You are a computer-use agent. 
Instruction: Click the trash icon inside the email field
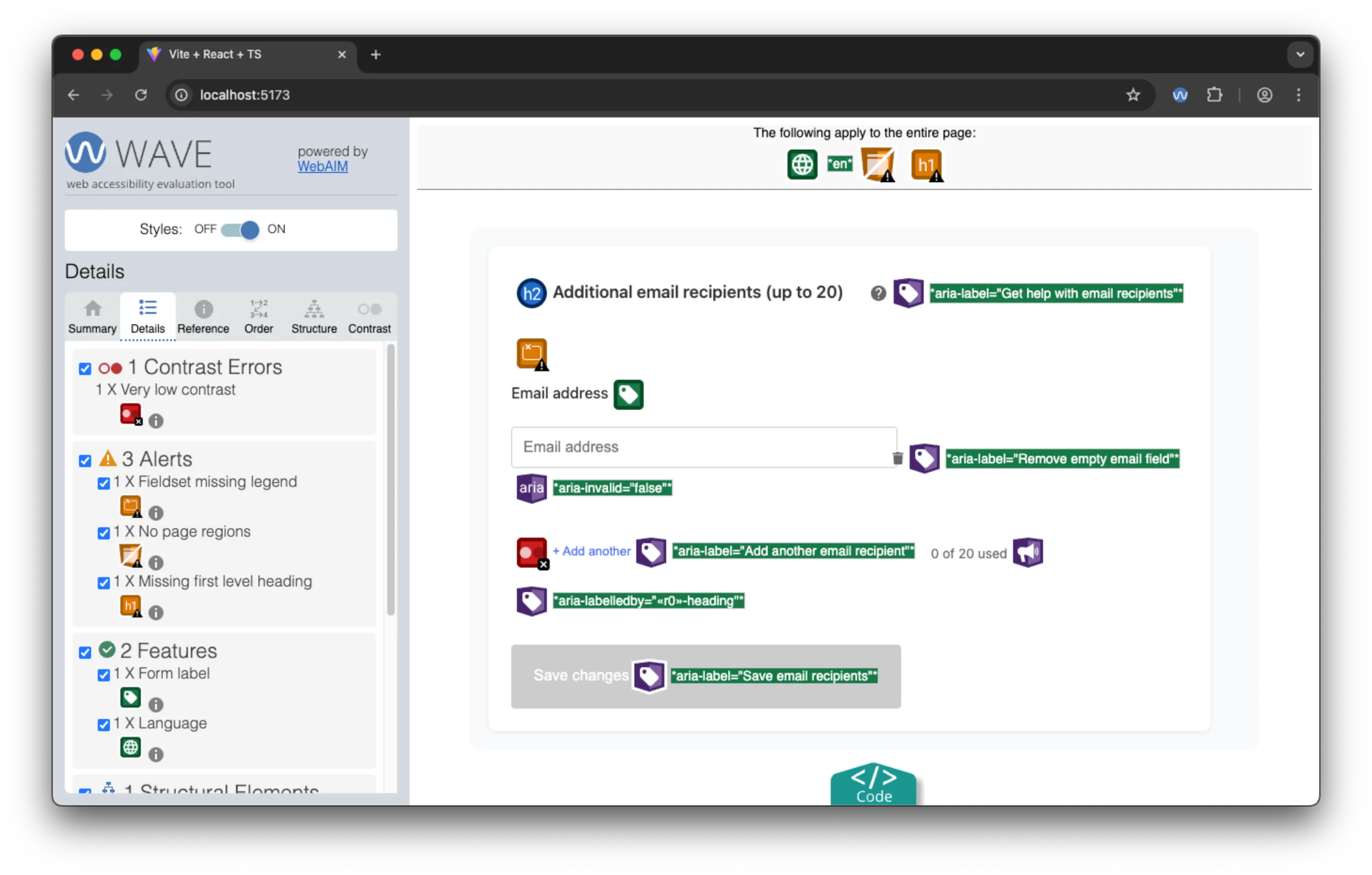point(897,458)
